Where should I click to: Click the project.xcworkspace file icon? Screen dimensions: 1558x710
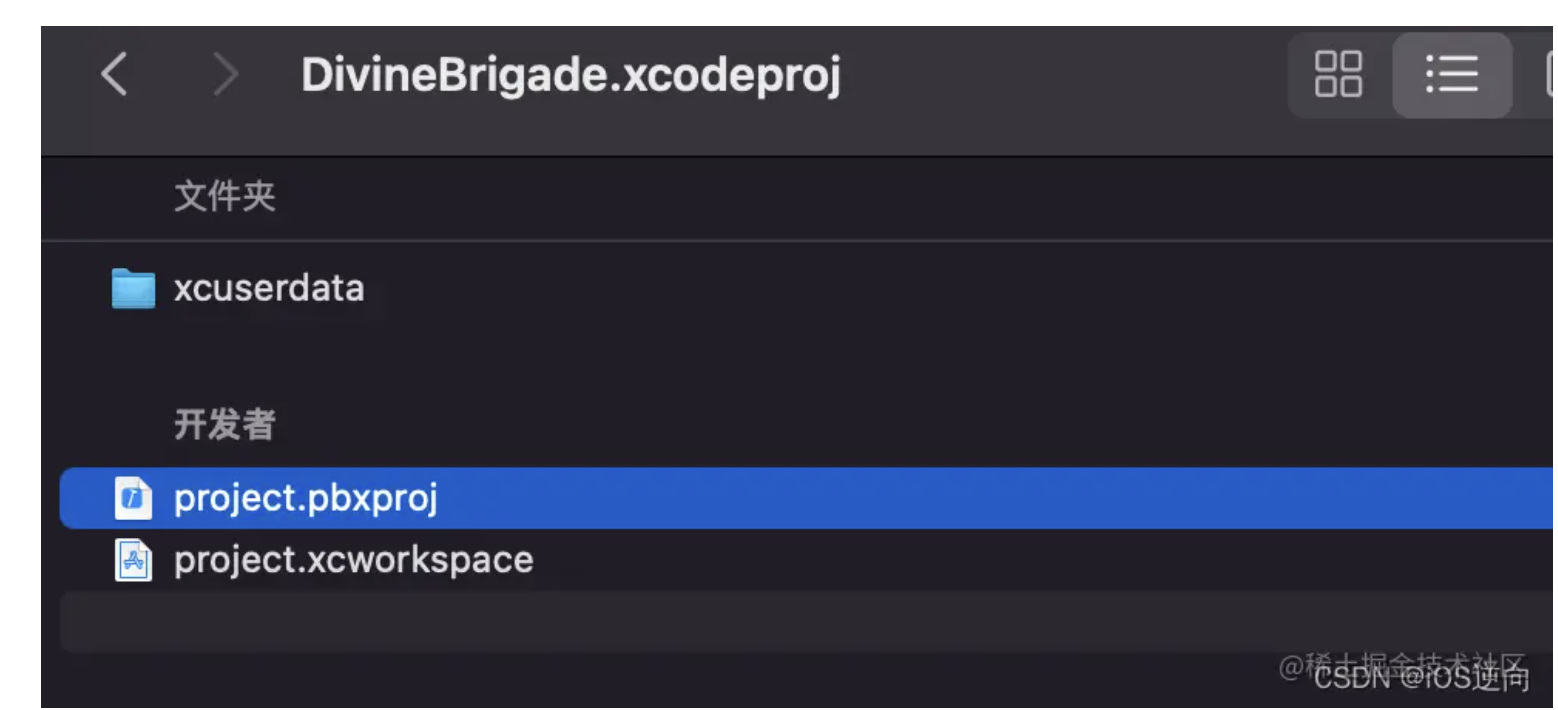(133, 560)
